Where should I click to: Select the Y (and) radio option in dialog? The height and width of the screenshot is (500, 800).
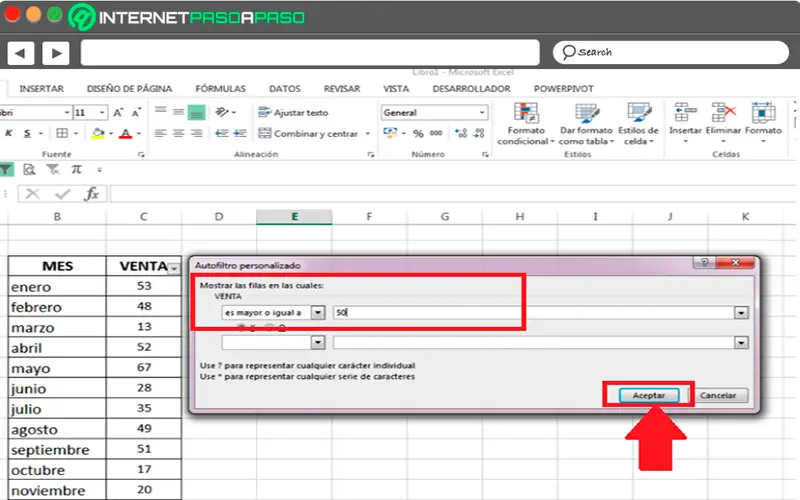pyautogui.click(x=241, y=327)
